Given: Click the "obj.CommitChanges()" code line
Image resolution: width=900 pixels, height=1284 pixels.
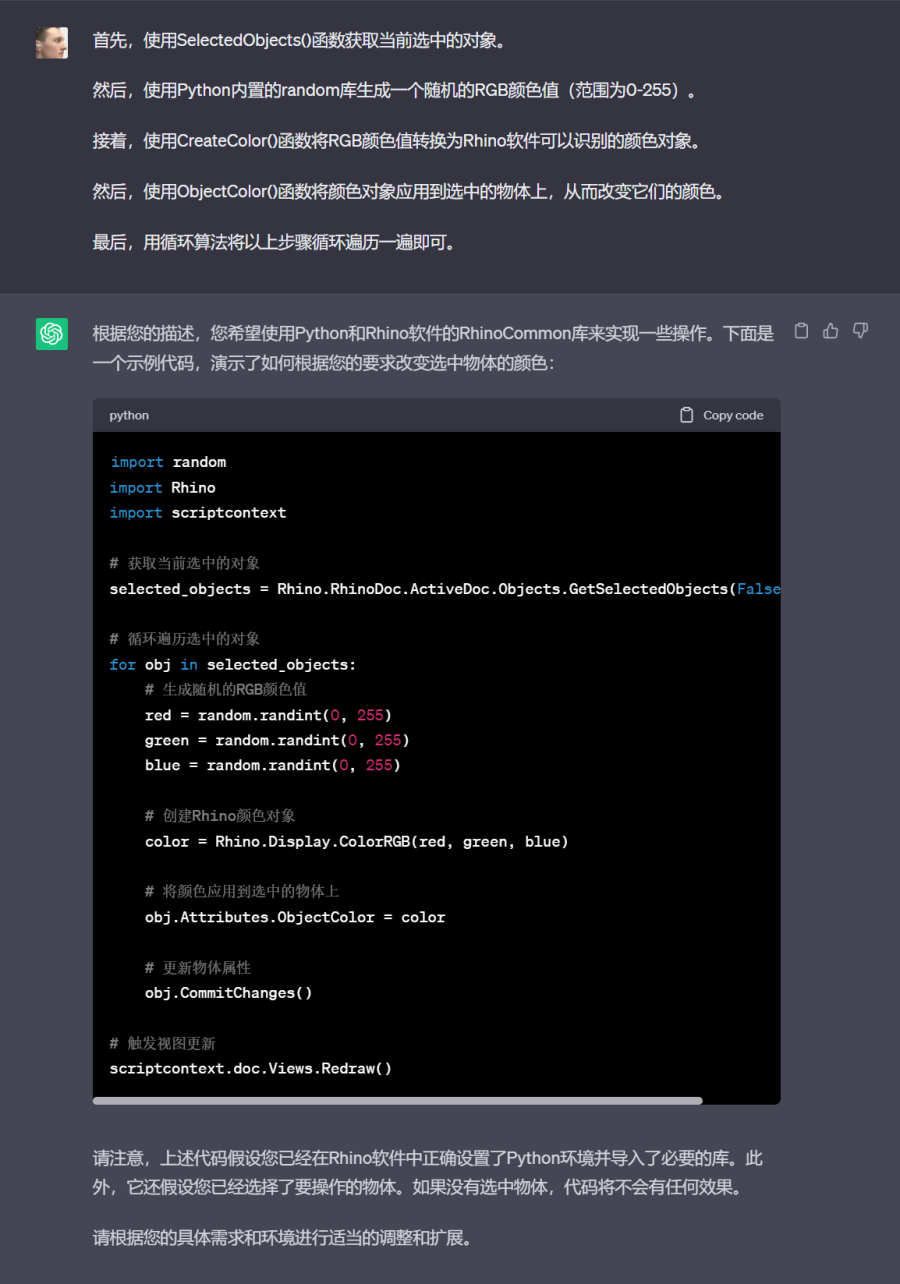Looking at the screenshot, I should pos(229,993).
